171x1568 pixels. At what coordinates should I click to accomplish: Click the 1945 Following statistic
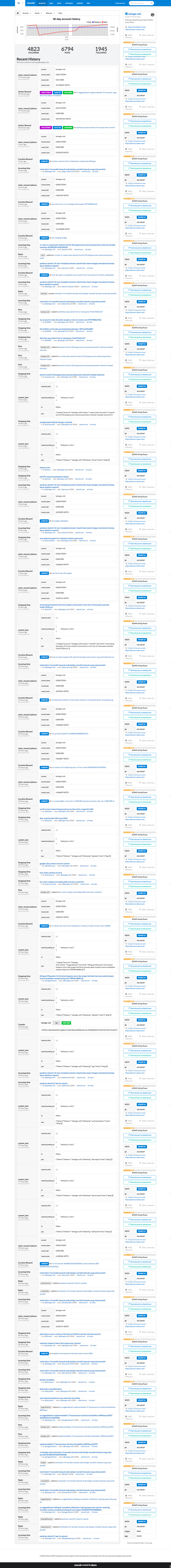pos(101,50)
